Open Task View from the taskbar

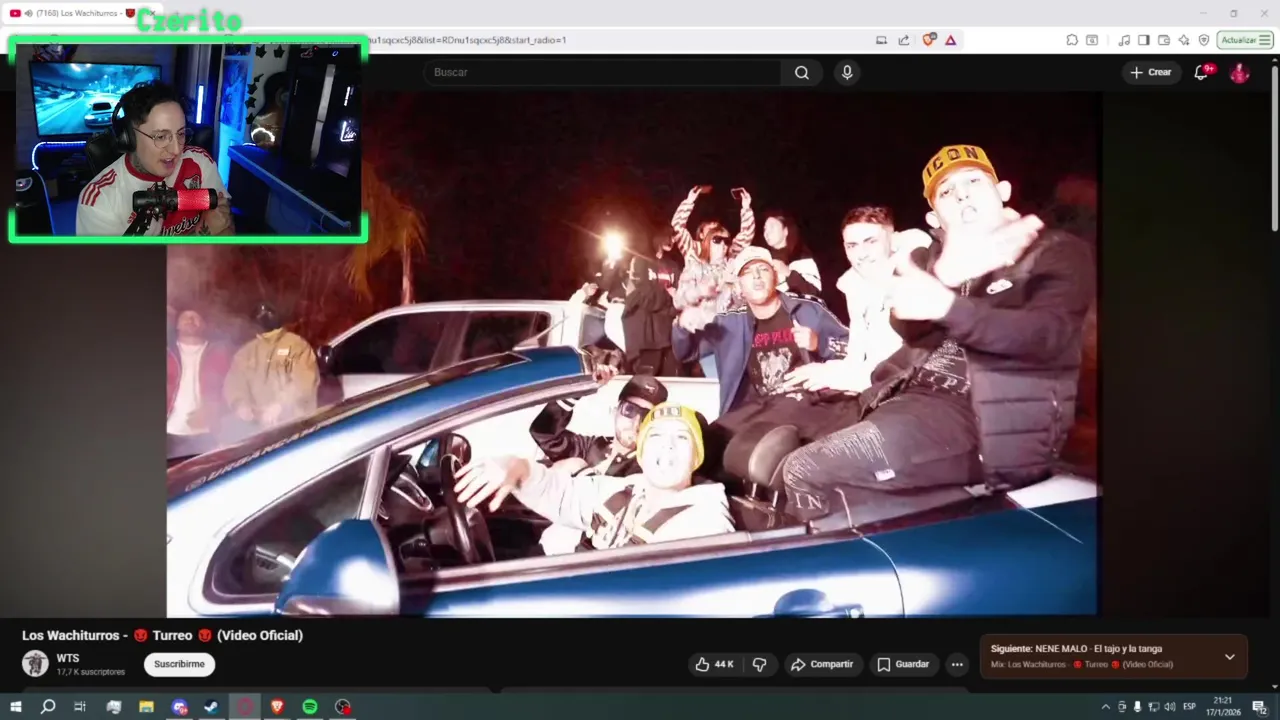point(80,707)
